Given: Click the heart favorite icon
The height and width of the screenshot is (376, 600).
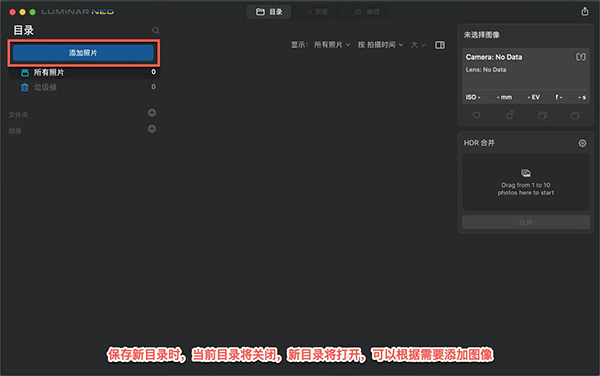Looking at the screenshot, I should pyautogui.click(x=476, y=115).
